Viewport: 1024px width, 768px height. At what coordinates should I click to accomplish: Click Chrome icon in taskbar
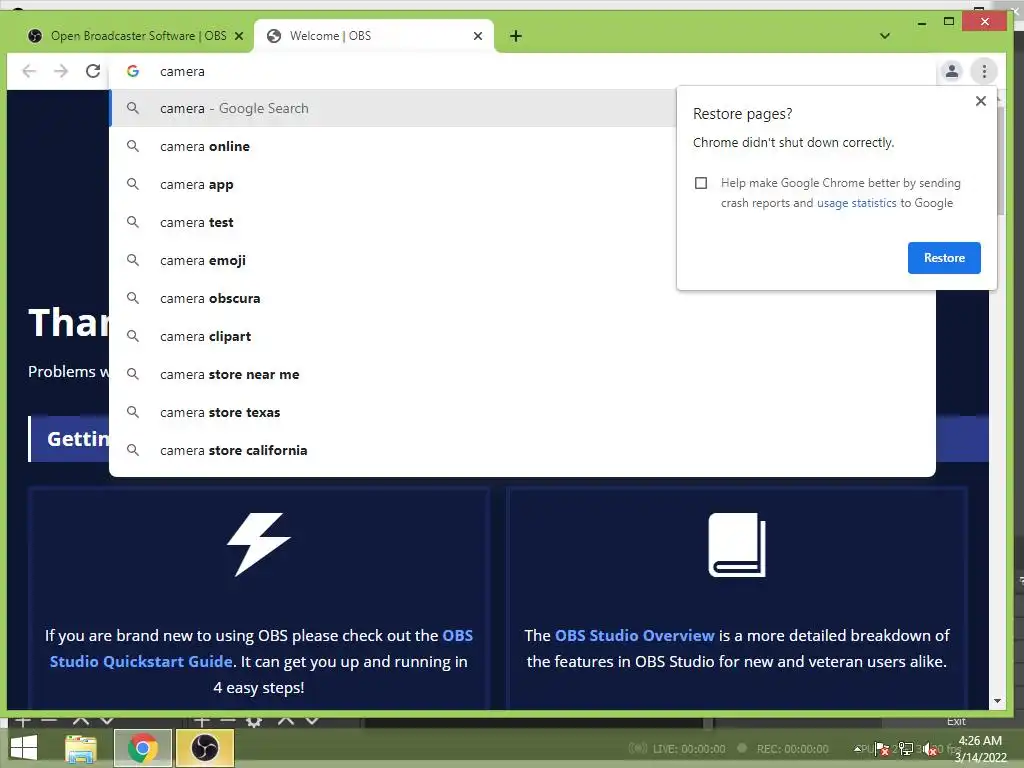143,748
